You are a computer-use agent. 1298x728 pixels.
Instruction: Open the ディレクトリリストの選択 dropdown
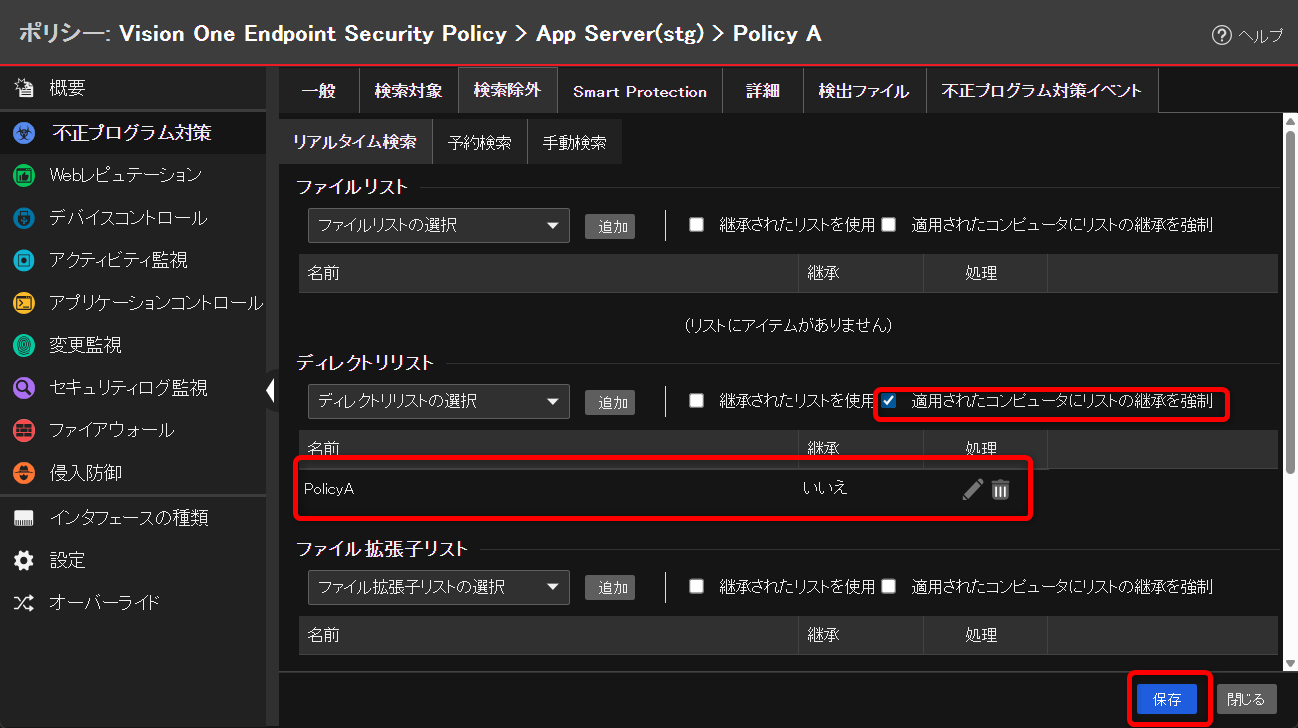coord(439,402)
